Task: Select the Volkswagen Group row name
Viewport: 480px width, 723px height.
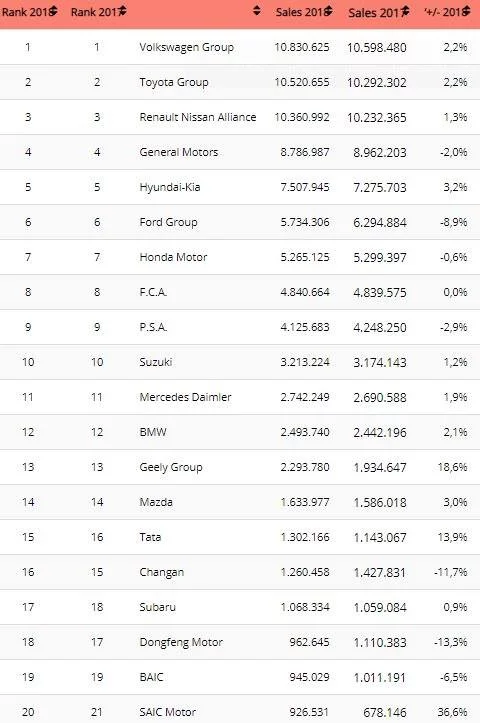Action: (x=186, y=47)
